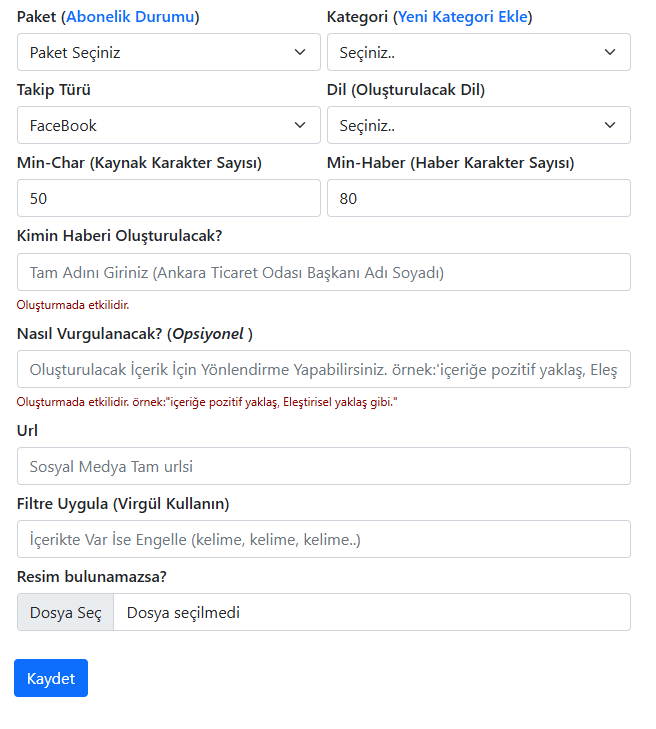Focus the İçerikte Var İse Engelle field

tap(324, 539)
